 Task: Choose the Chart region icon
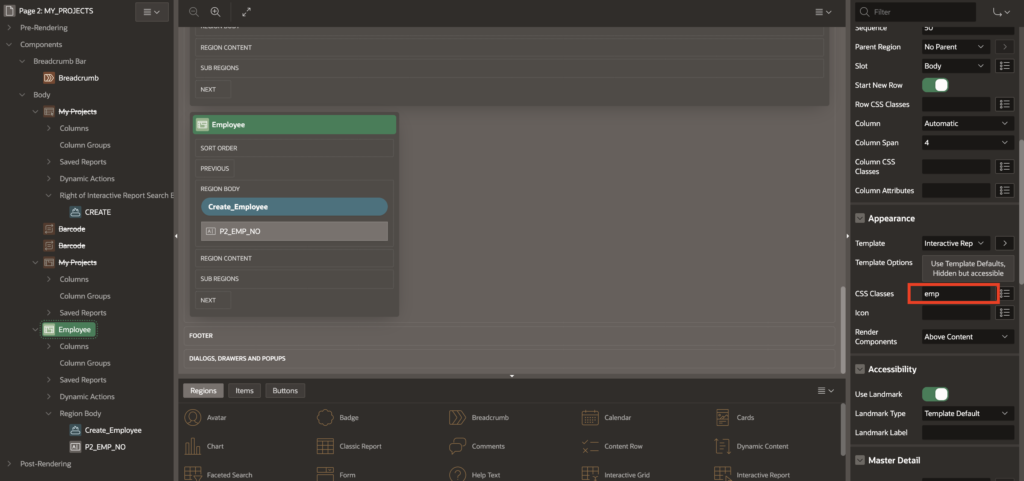click(190, 446)
